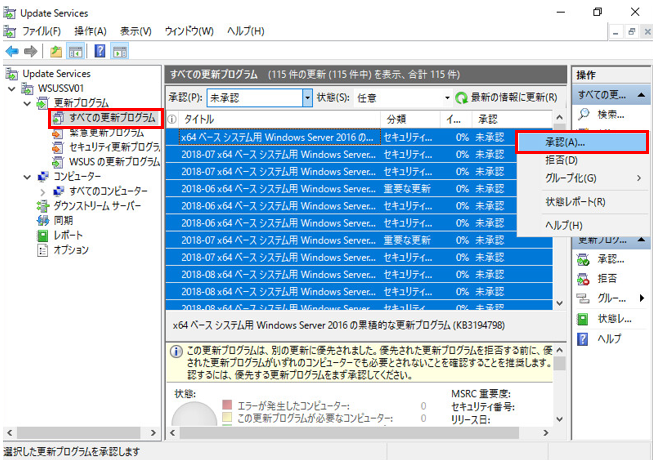Viewport: 653px width, 460px height.
Task: Click the update list's vertical scrollbar down arrow
Action: (x=561, y=305)
